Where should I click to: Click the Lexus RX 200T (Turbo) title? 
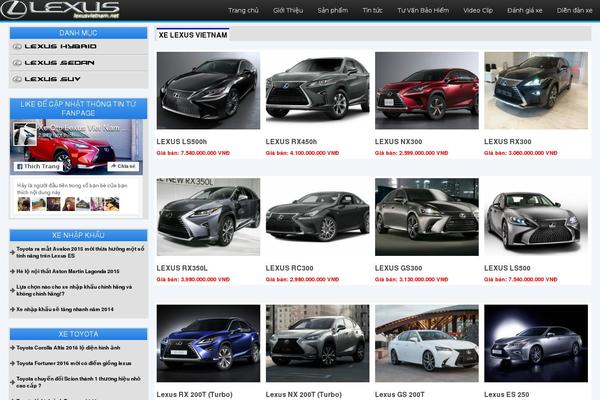tap(194, 394)
